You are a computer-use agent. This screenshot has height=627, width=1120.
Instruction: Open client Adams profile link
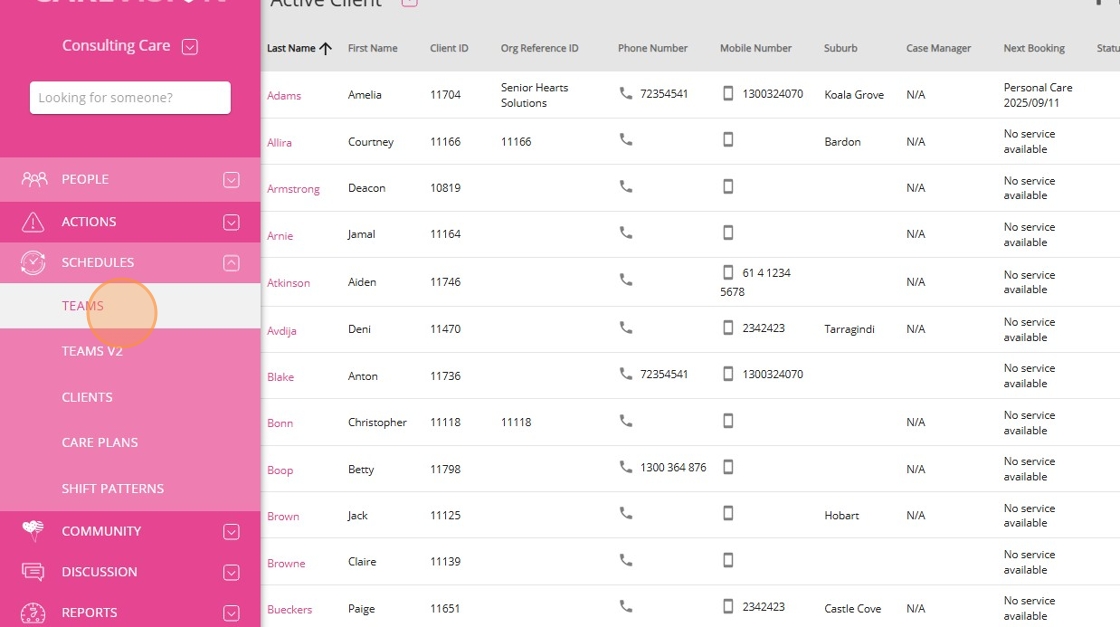coord(284,96)
